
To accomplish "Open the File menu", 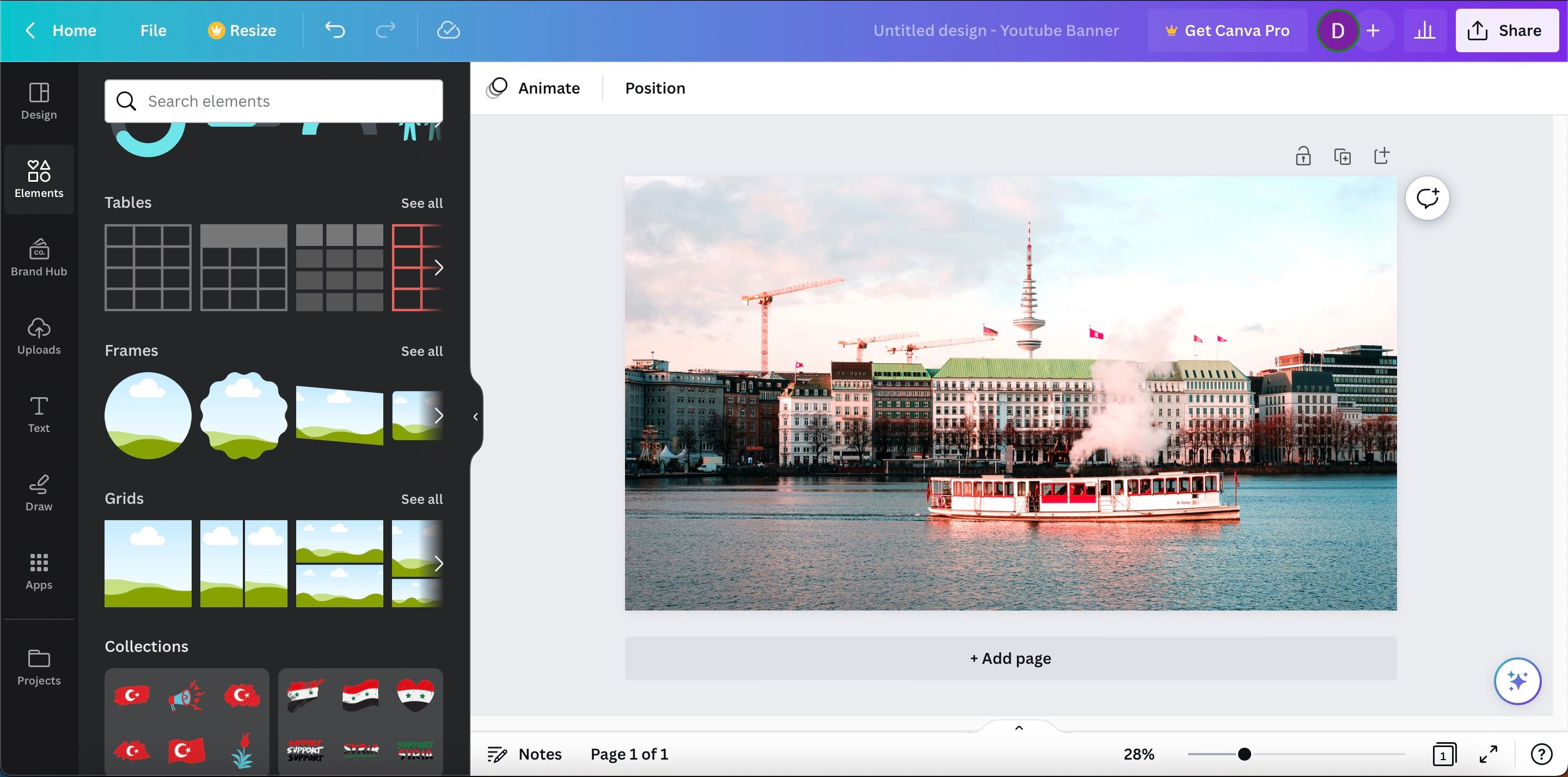I will [x=153, y=30].
